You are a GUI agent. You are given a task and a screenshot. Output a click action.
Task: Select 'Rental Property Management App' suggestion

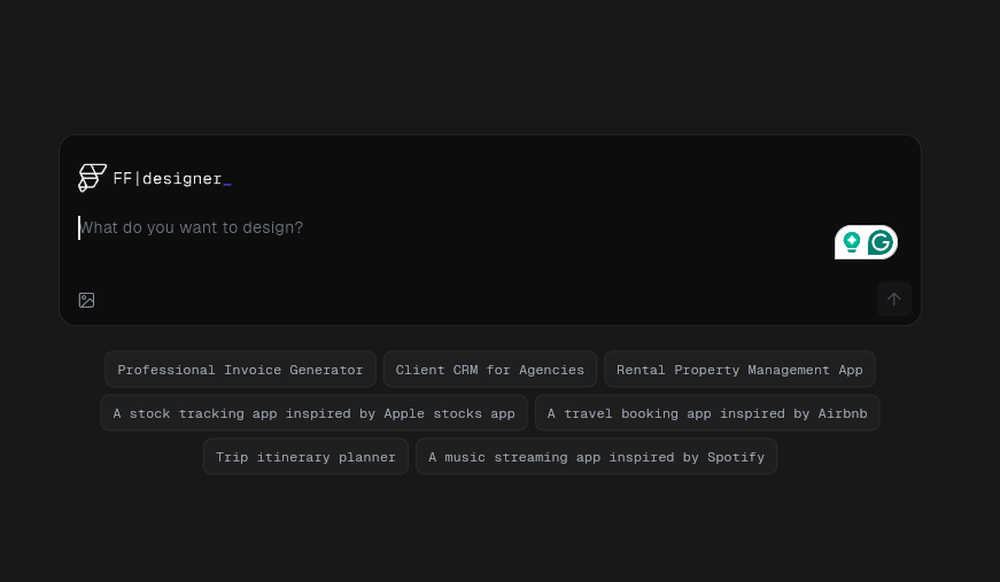coord(739,369)
